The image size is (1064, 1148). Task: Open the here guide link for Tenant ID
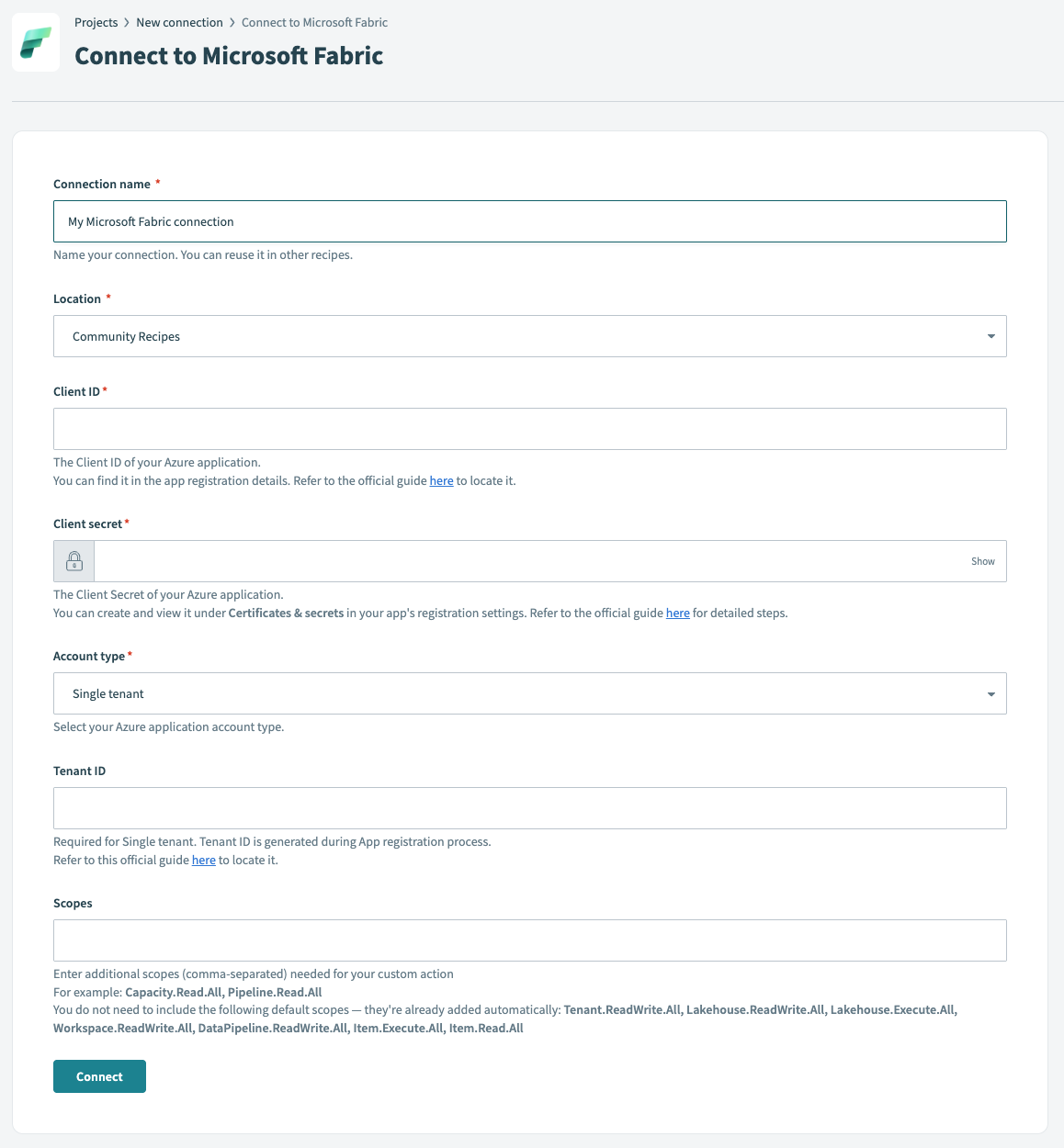pos(203,860)
